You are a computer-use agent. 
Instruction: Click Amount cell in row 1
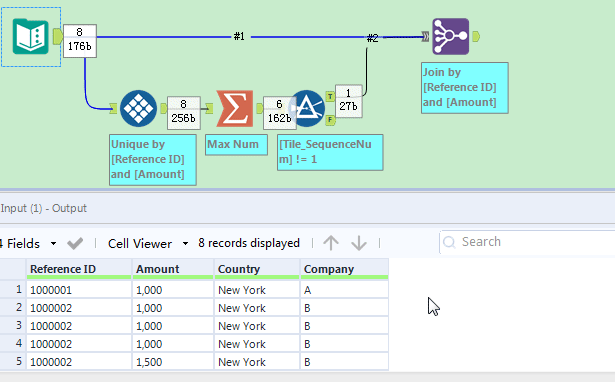(173, 290)
